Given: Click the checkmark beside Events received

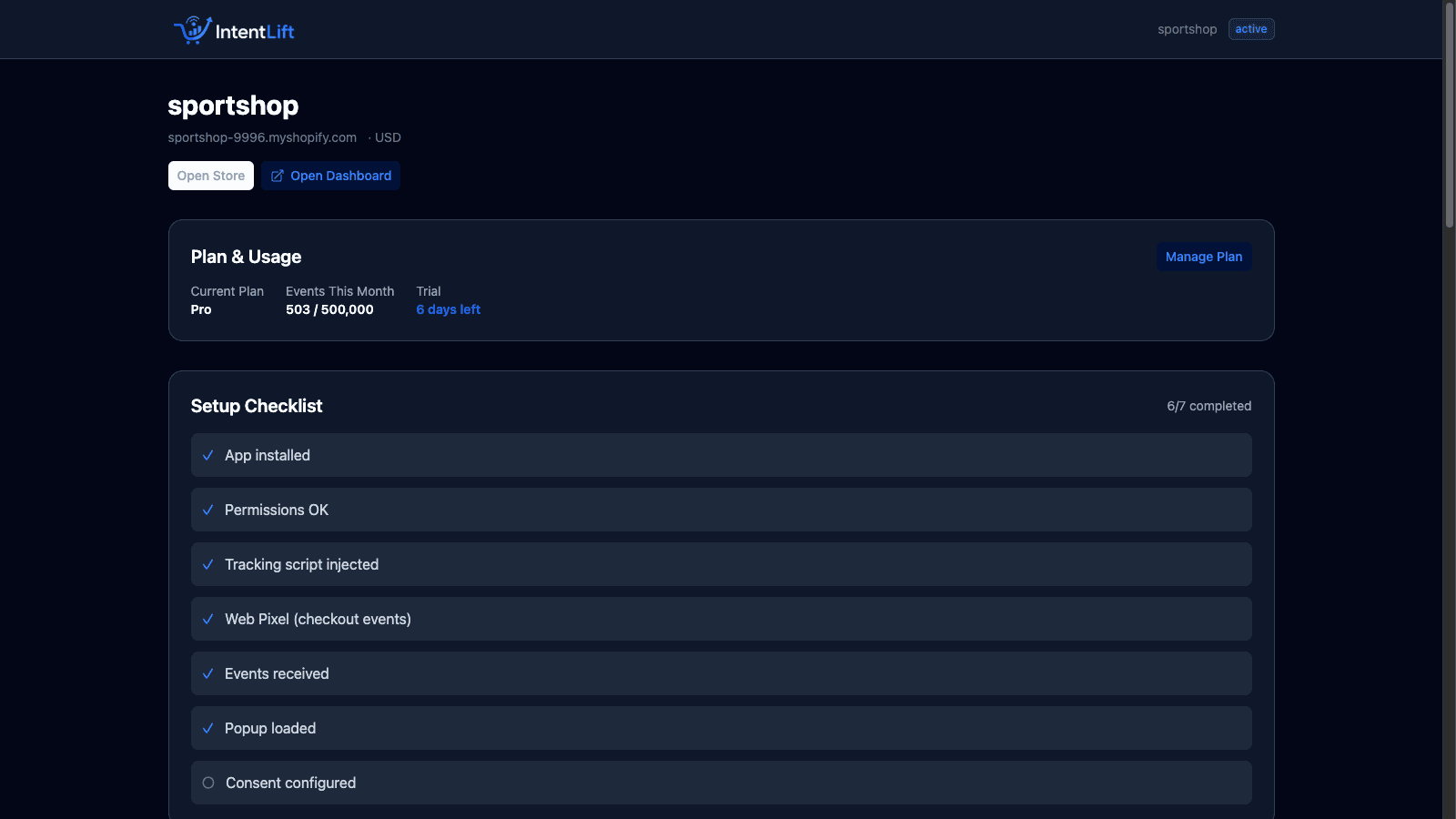Looking at the screenshot, I should [x=207, y=673].
